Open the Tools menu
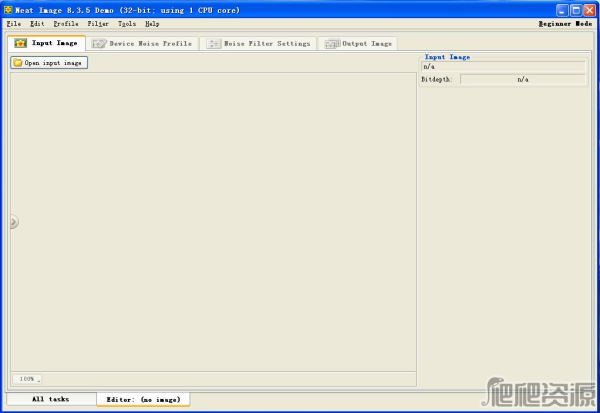This screenshot has width=600, height=413. (127, 23)
